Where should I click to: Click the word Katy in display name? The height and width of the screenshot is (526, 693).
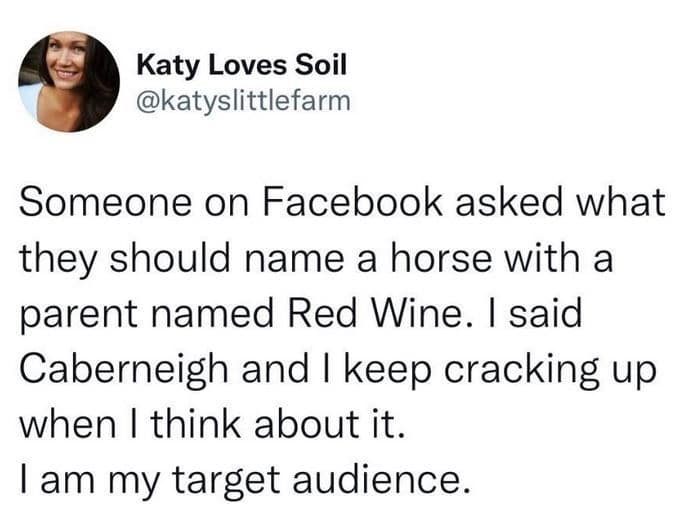[163, 66]
